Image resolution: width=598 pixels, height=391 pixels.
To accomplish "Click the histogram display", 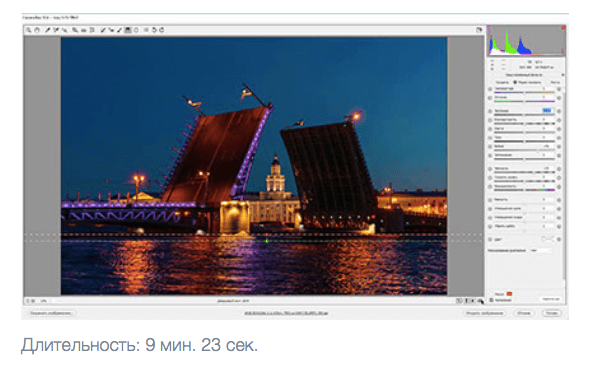I will click(526, 40).
